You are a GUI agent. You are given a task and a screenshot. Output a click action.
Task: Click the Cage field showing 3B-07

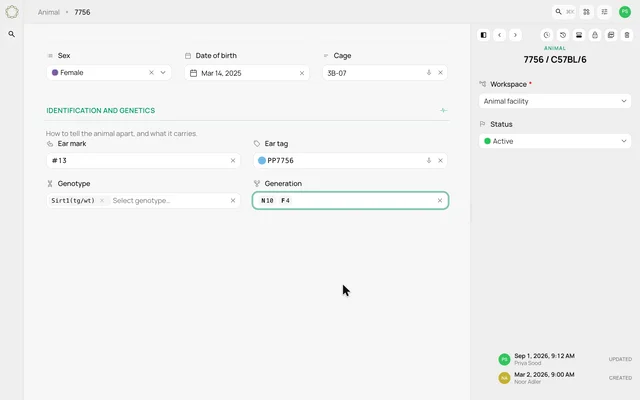(x=385, y=73)
